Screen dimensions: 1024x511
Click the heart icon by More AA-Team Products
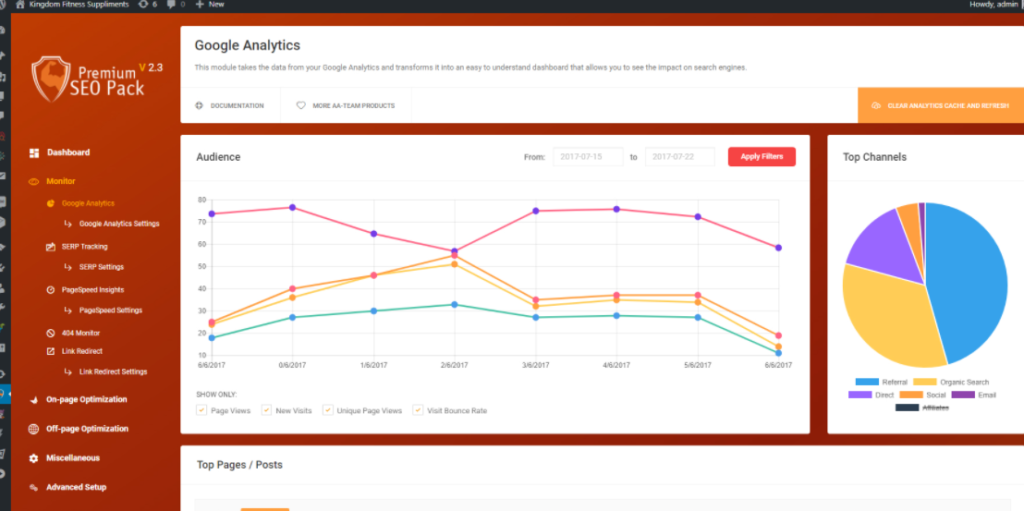[300, 105]
